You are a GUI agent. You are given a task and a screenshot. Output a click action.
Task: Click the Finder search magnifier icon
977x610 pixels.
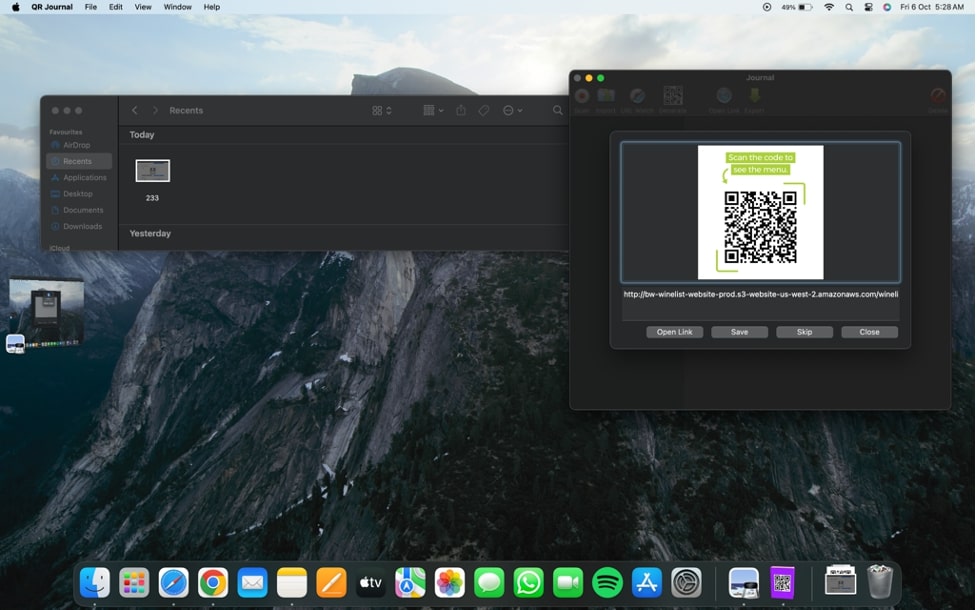558,111
